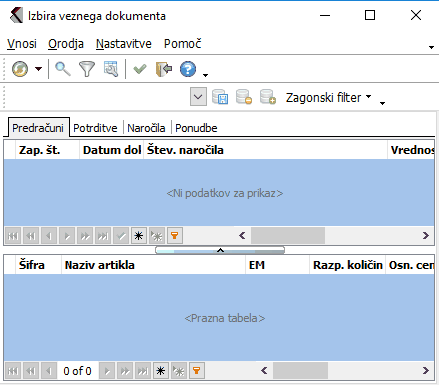
Task: Click orange filter icon in upper grid navigator
Action: pyautogui.click(x=174, y=236)
